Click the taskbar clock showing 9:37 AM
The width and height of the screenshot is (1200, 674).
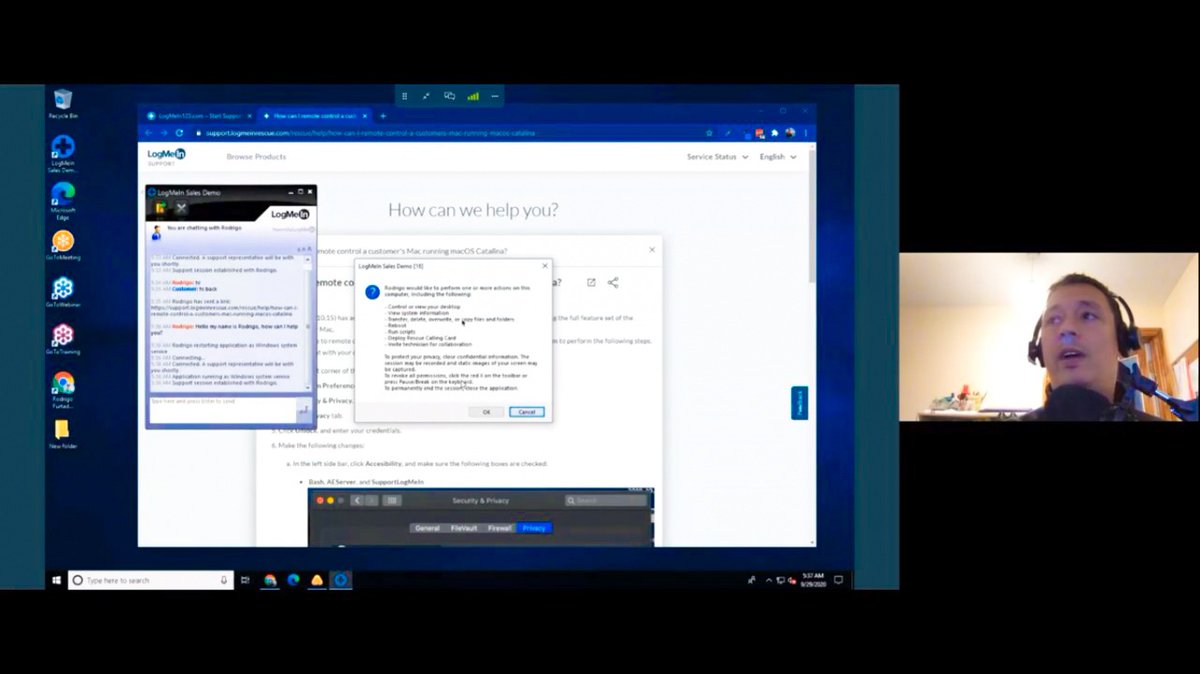(813, 580)
